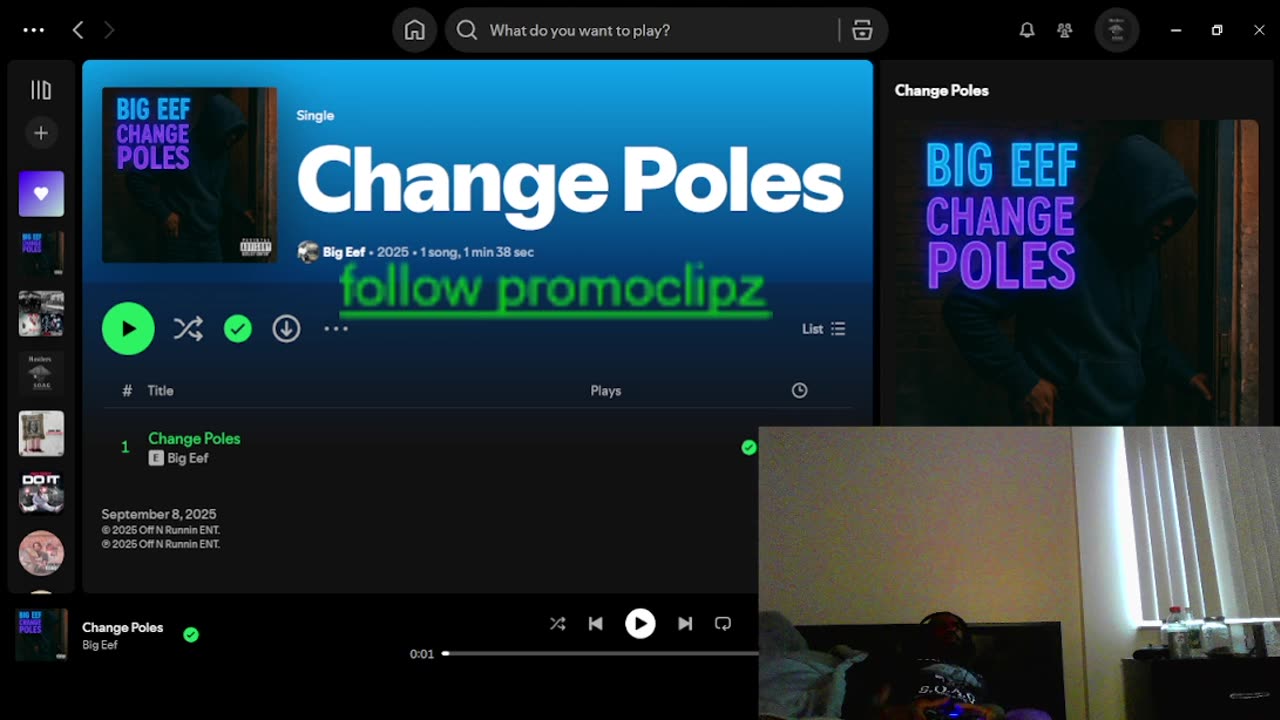Open the DO IT sidebar album
1280x720 pixels.
pos(41,493)
